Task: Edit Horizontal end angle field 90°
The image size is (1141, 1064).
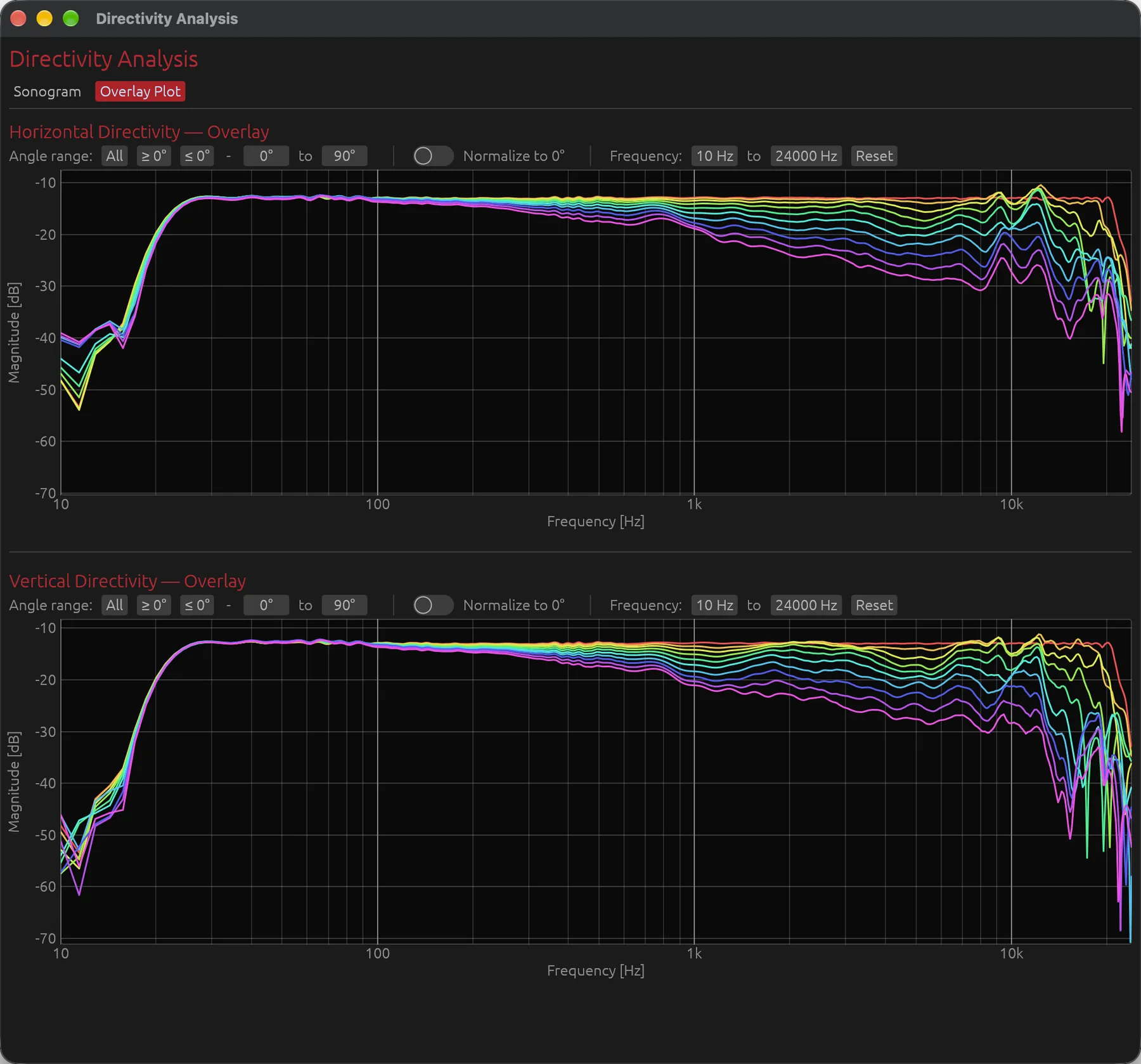Action: pyautogui.click(x=344, y=156)
